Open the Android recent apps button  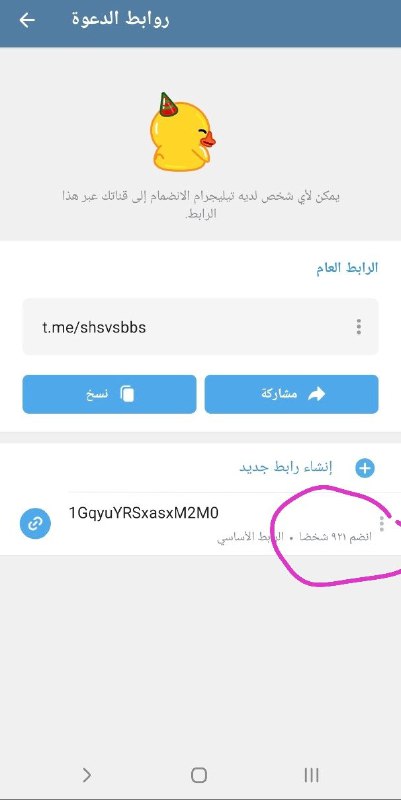(311, 775)
